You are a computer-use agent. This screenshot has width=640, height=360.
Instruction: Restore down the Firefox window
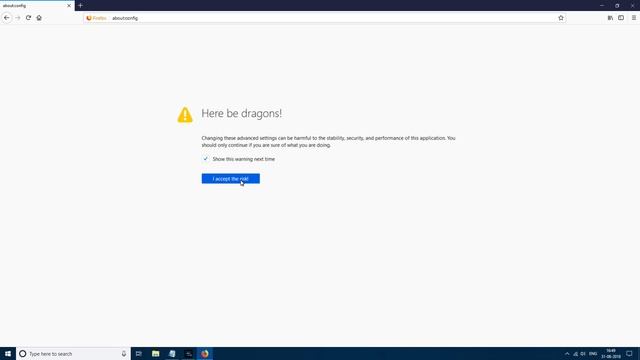click(x=617, y=6)
